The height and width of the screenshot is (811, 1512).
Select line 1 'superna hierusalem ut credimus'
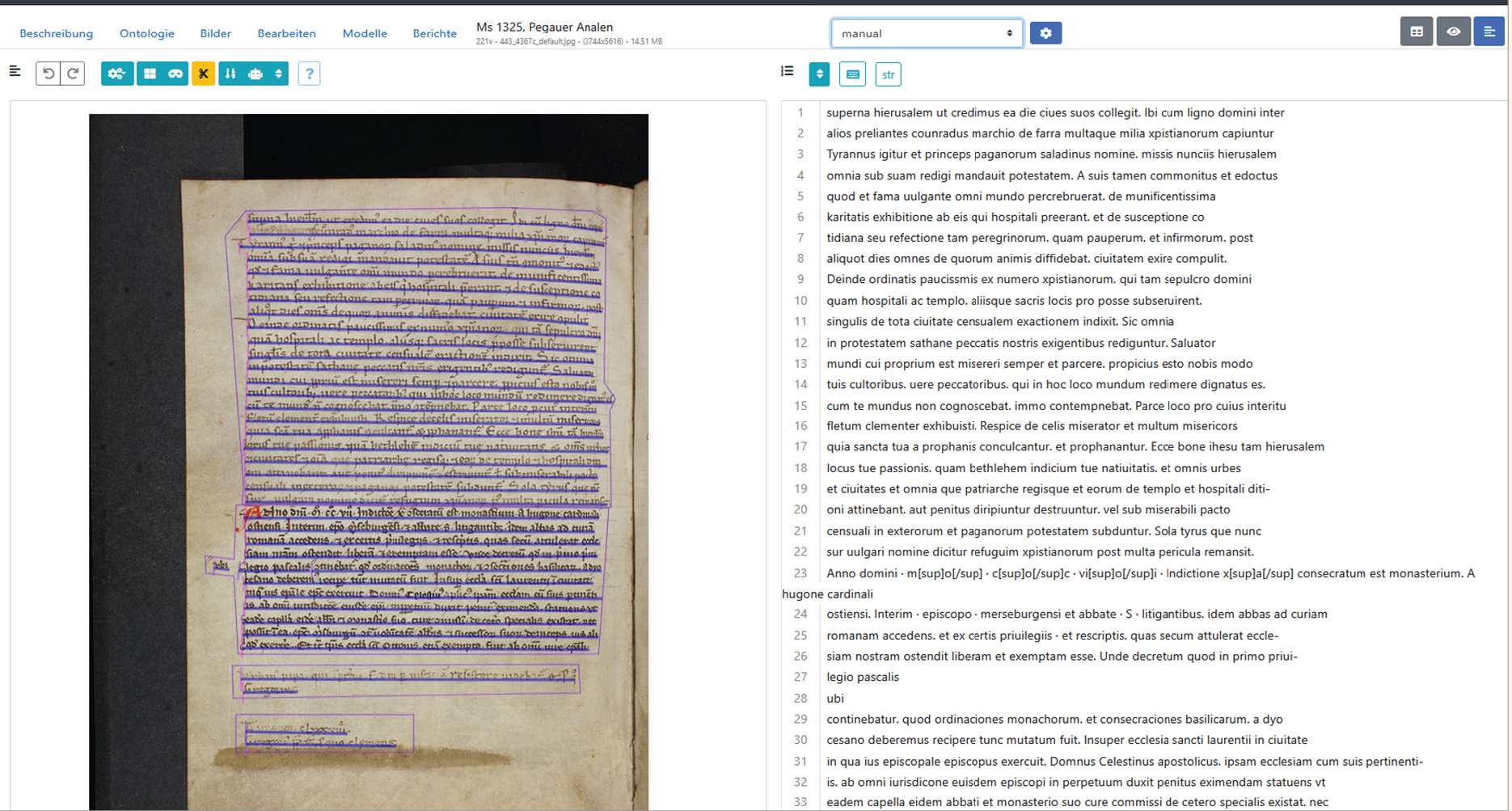pyautogui.click(x=1055, y=112)
